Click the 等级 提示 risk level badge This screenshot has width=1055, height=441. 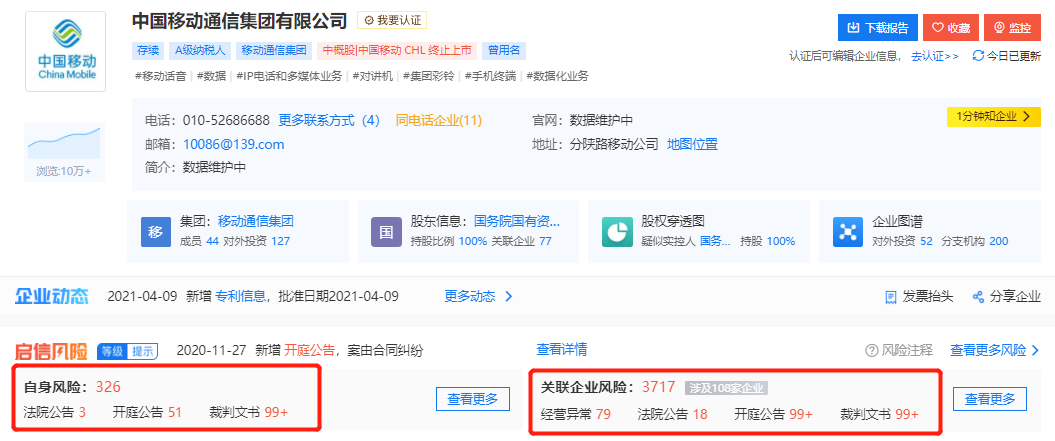(x=127, y=350)
